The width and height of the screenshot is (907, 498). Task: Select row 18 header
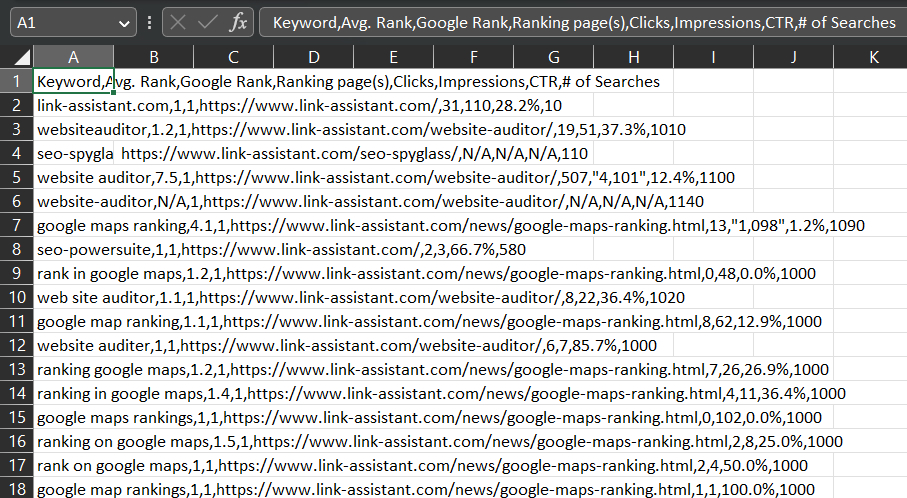16,489
